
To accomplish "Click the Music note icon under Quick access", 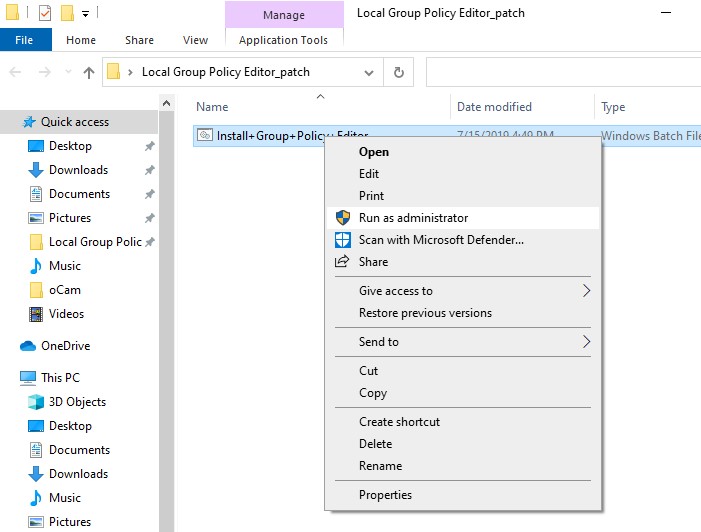I will click(36, 266).
